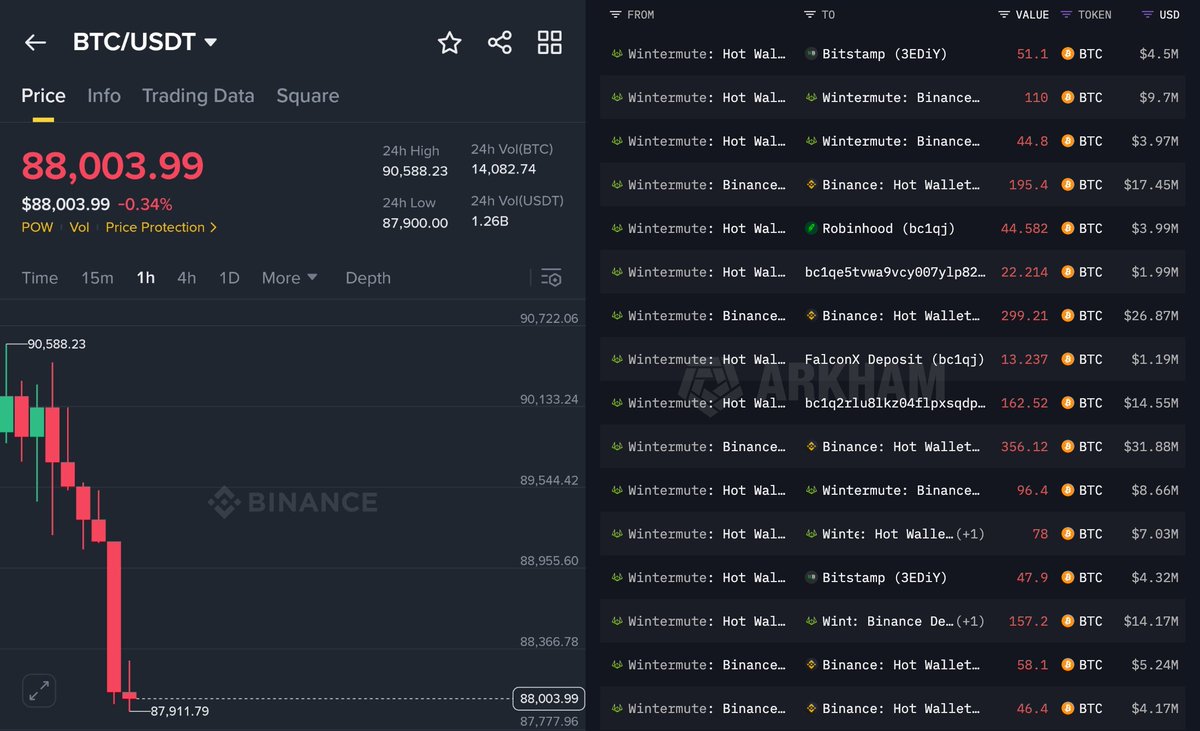This screenshot has width=1200, height=731.
Task: Open the VALUE column filter icon
Action: pyautogui.click(x=1004, y=15)
